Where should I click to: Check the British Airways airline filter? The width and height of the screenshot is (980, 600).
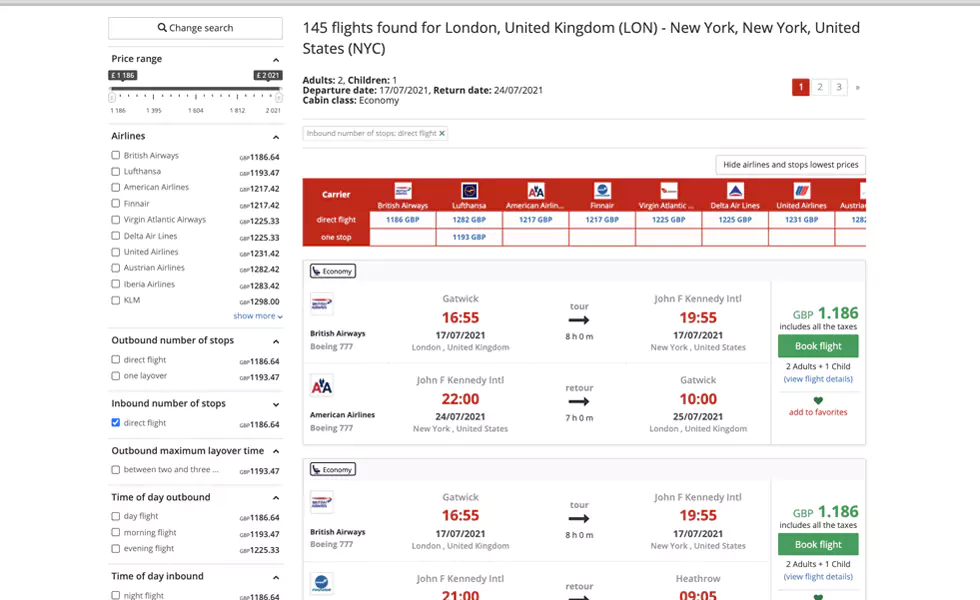[x=116, y=155]
